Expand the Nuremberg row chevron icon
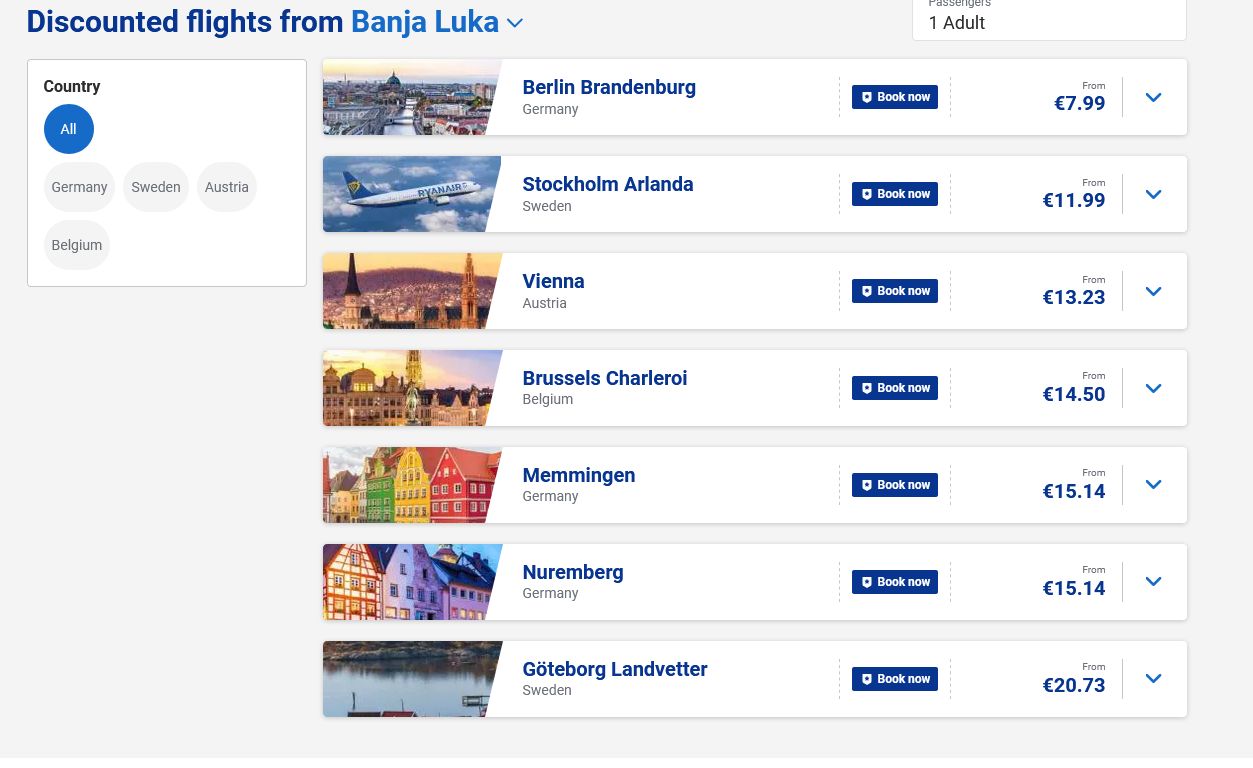This screenshot has width=1253, height=768. pyautogui.click(x=1153, y=582)
